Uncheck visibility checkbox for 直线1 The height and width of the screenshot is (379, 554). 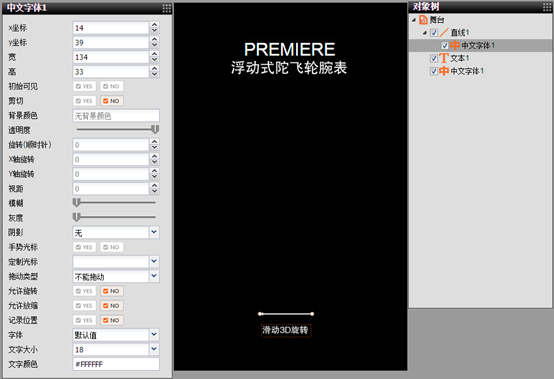pyautogui.click(x=434, y=33)
